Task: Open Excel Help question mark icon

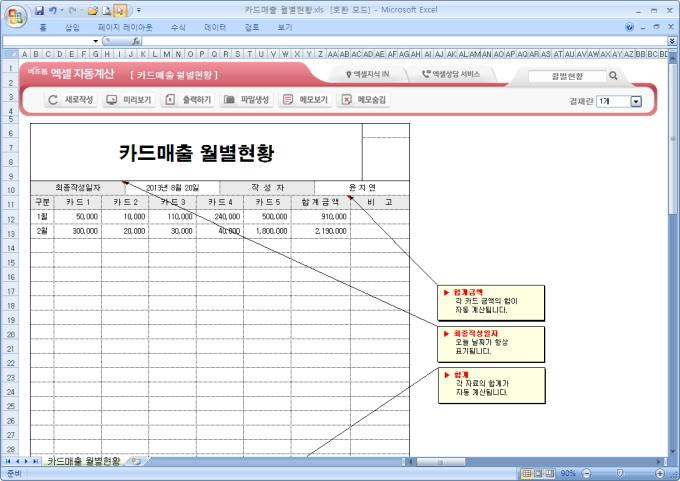Action: [x=630, y=27]
